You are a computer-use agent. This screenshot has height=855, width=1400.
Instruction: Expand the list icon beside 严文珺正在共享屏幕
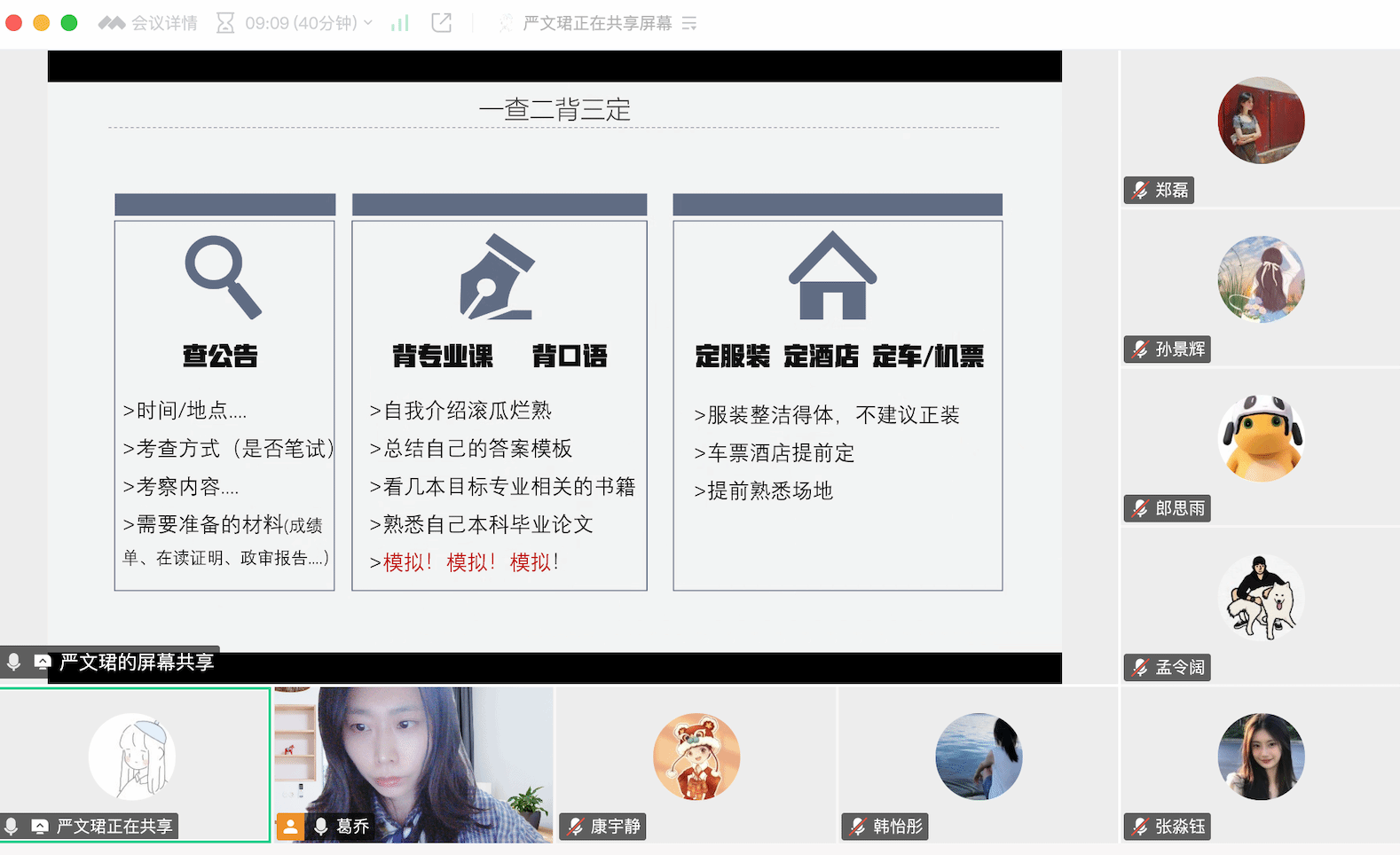coord(689,23)
